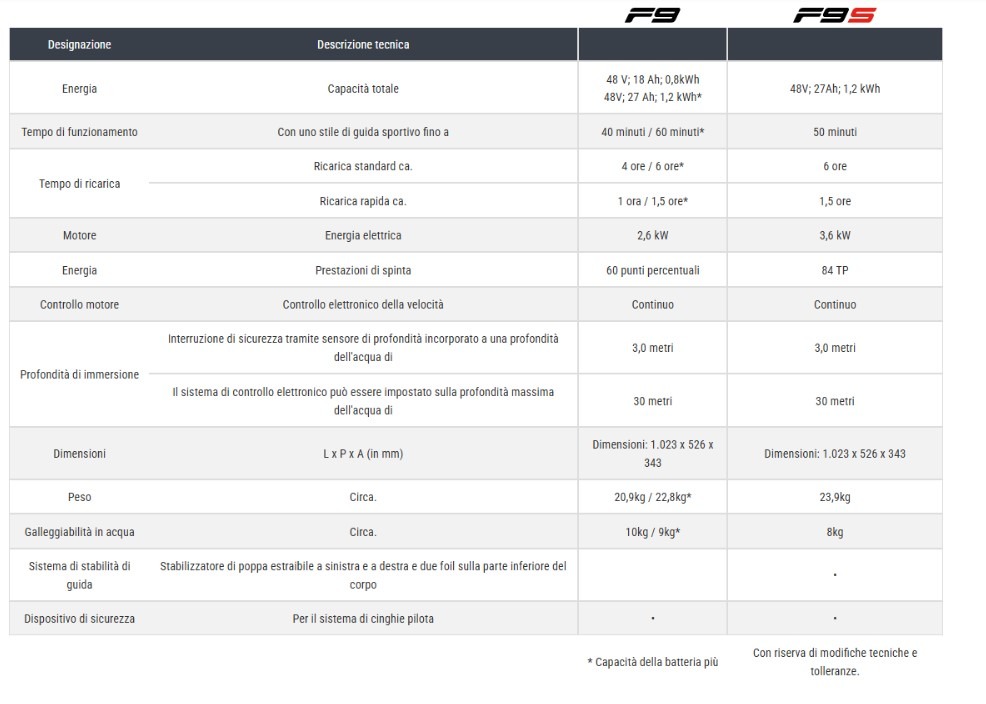This screenshot has height=704, width=986.
Task: Click the Dimensioni row label
Action: coord(79,454)
